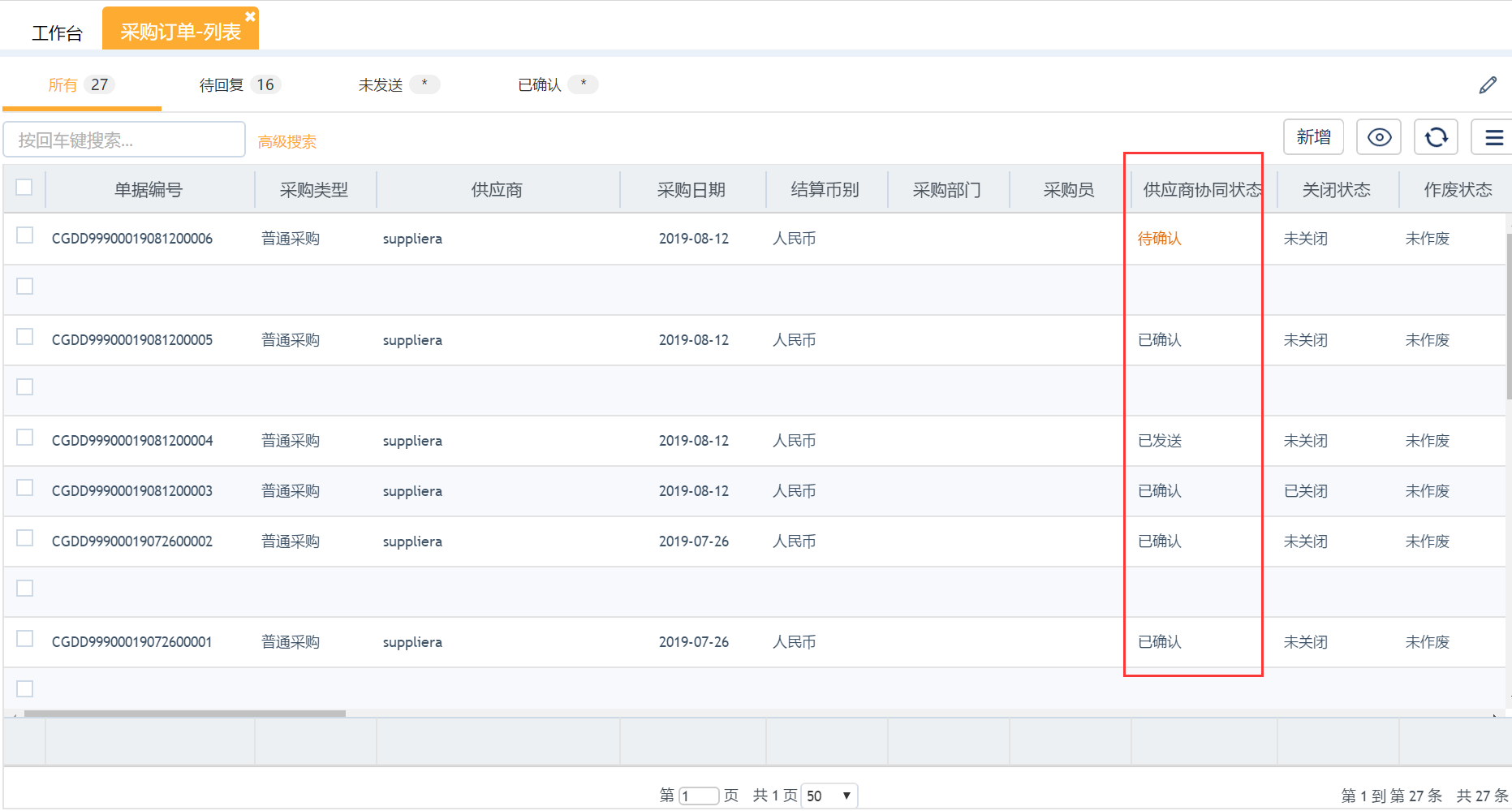The height and width of the screenshot is (811, 1512).
Task: Focus the 按回车键搜索 search box
Action: (124, 140)
